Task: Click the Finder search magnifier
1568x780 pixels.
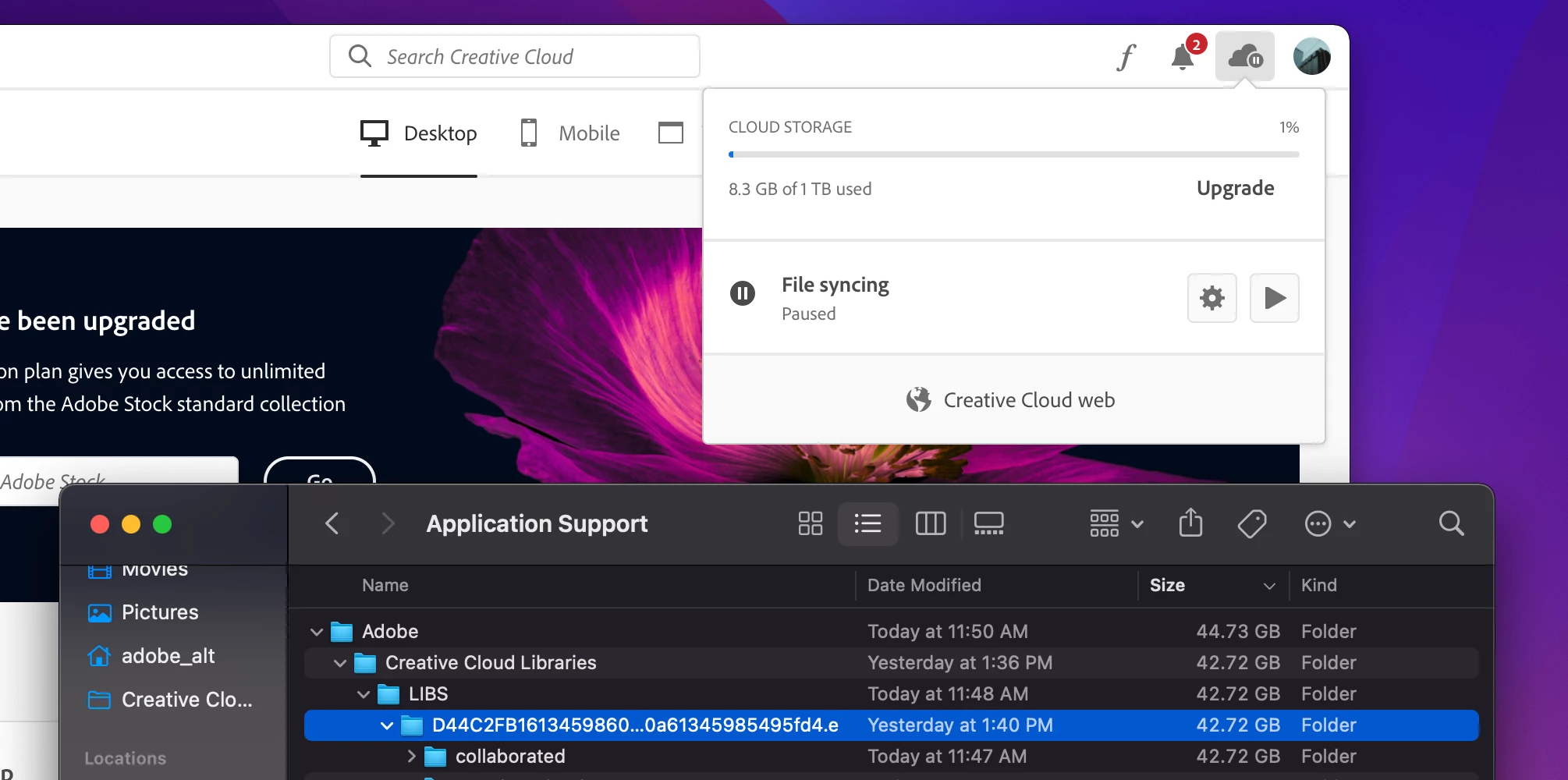Action: [1451, 523]
